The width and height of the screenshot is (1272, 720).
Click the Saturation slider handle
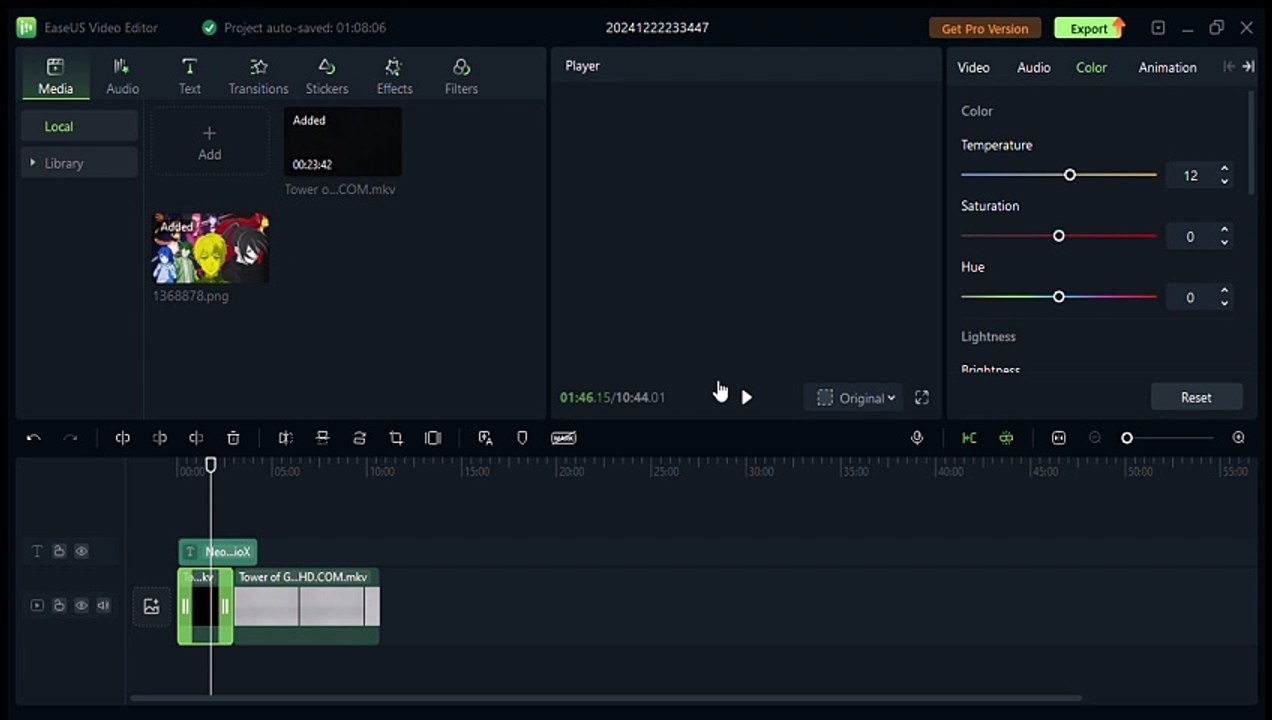point(1059,236)
